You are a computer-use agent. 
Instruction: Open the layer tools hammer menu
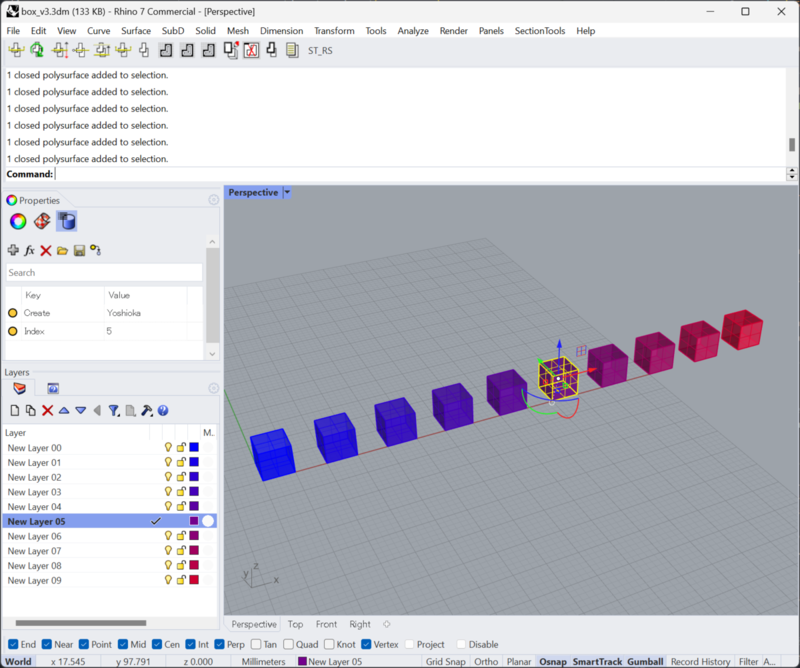(x=146, y=410)
